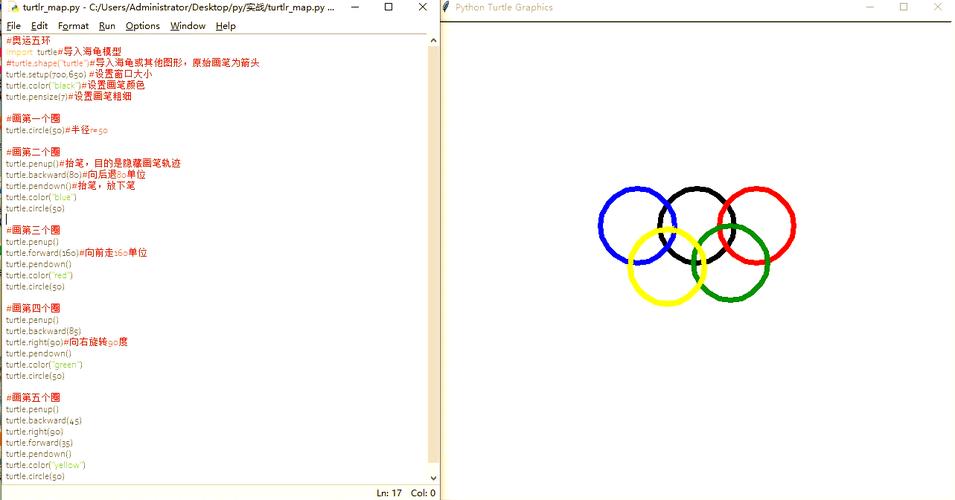Click the turtle.forward(160) line
The image size is (955, 500).
[x=77, y=253]
